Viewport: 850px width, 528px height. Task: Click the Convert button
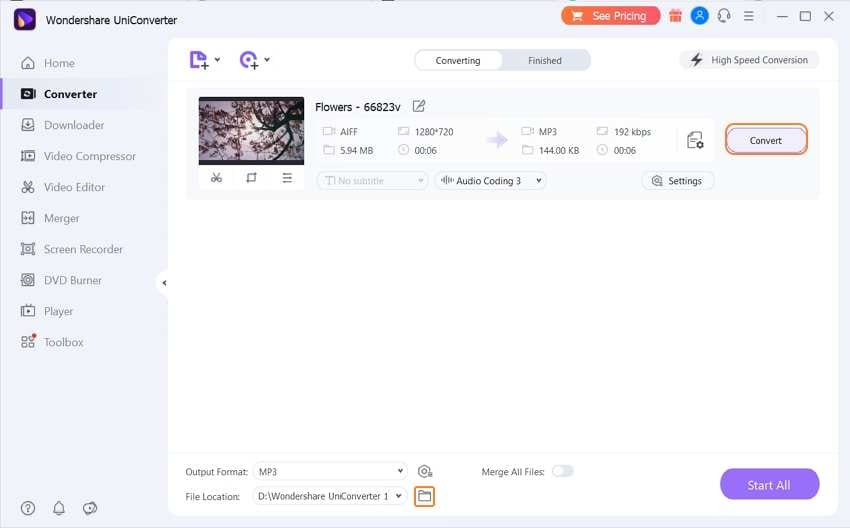point(766,140)
